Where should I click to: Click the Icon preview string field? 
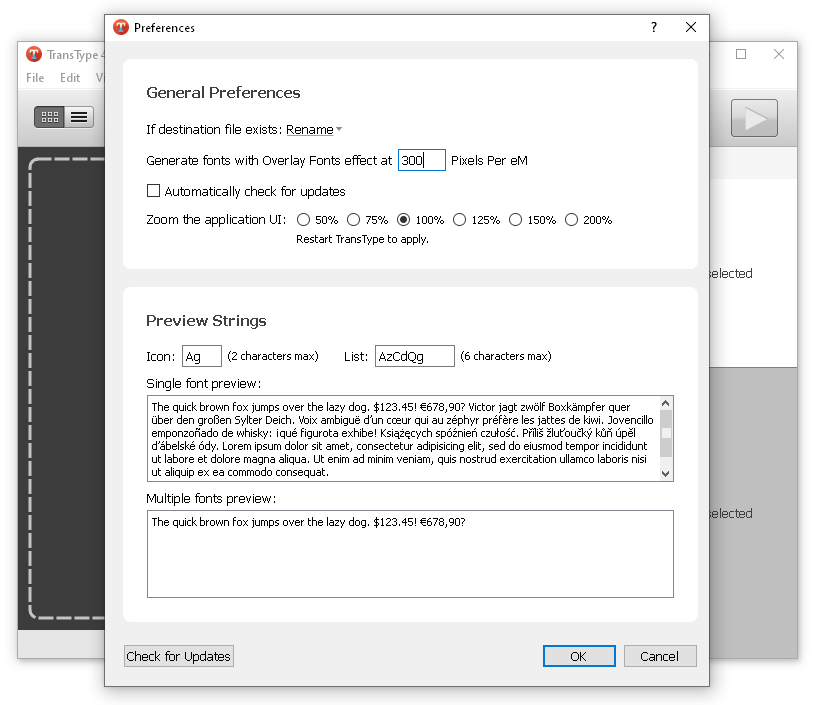(202, 356)
